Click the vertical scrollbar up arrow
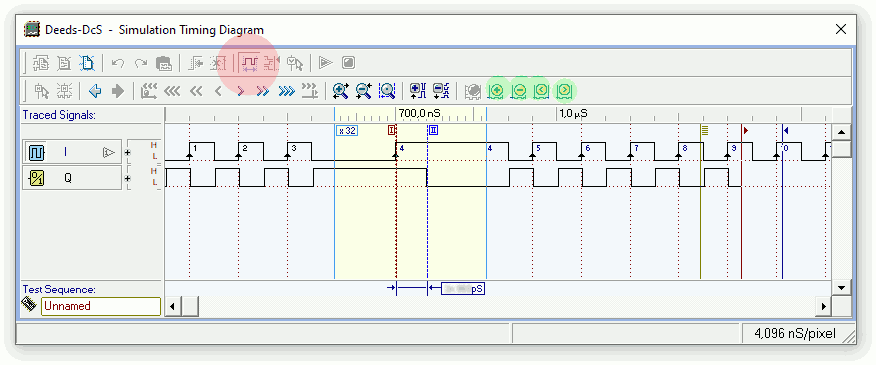 pyautogui.click(x=842, y=132)
